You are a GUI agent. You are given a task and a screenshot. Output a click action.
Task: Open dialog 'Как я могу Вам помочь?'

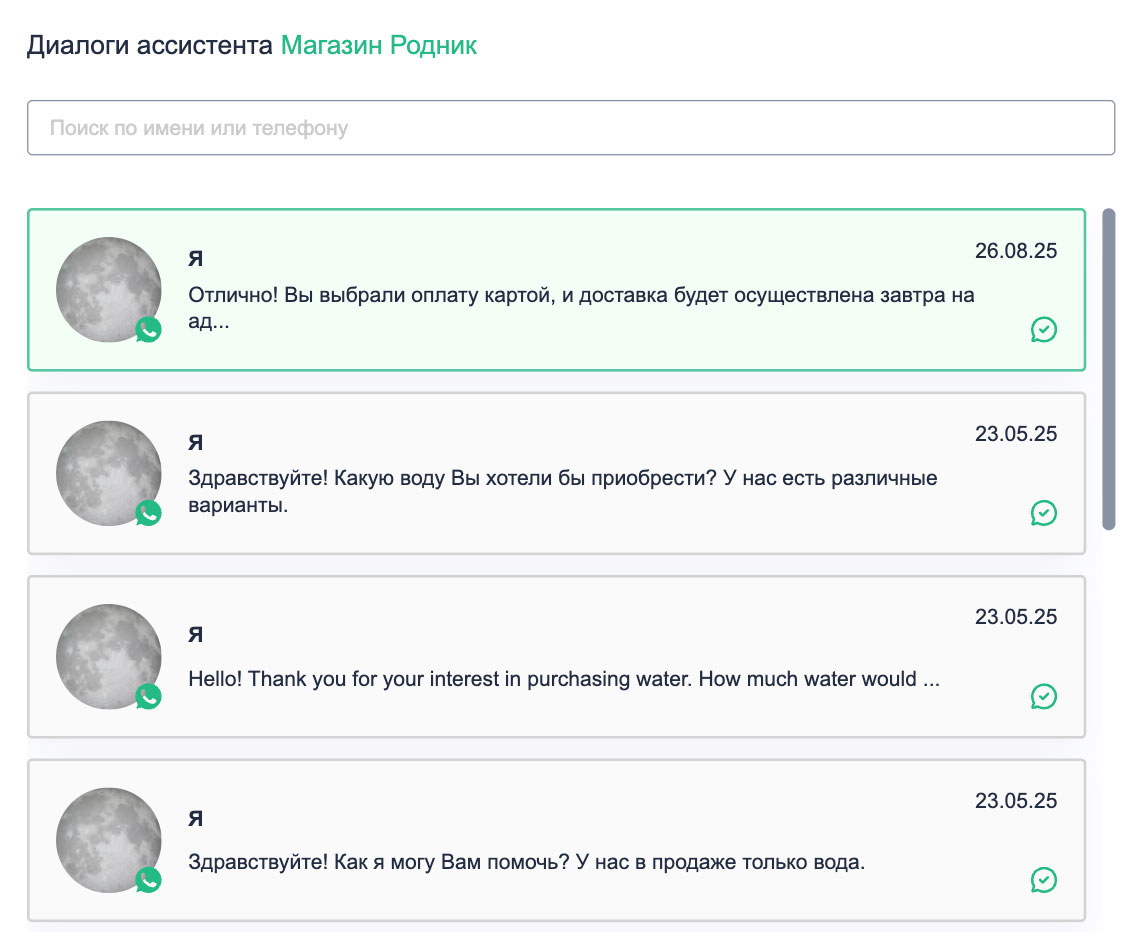526,861
